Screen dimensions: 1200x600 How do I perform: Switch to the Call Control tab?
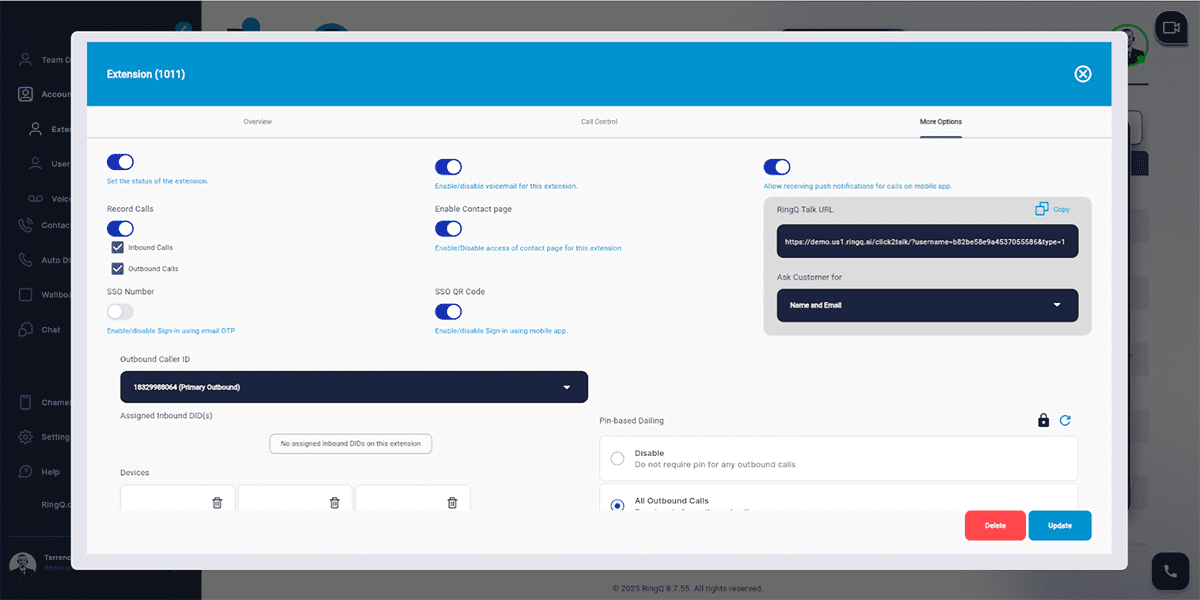(599, 122)
